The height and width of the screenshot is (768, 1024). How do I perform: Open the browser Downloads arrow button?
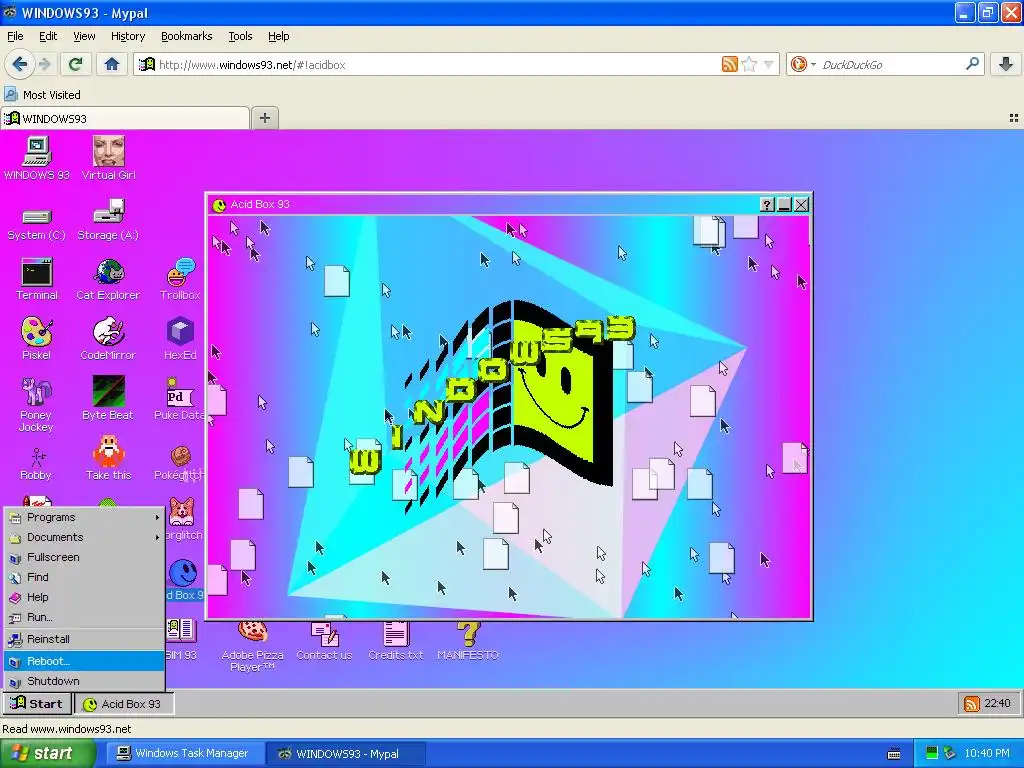1006,64
